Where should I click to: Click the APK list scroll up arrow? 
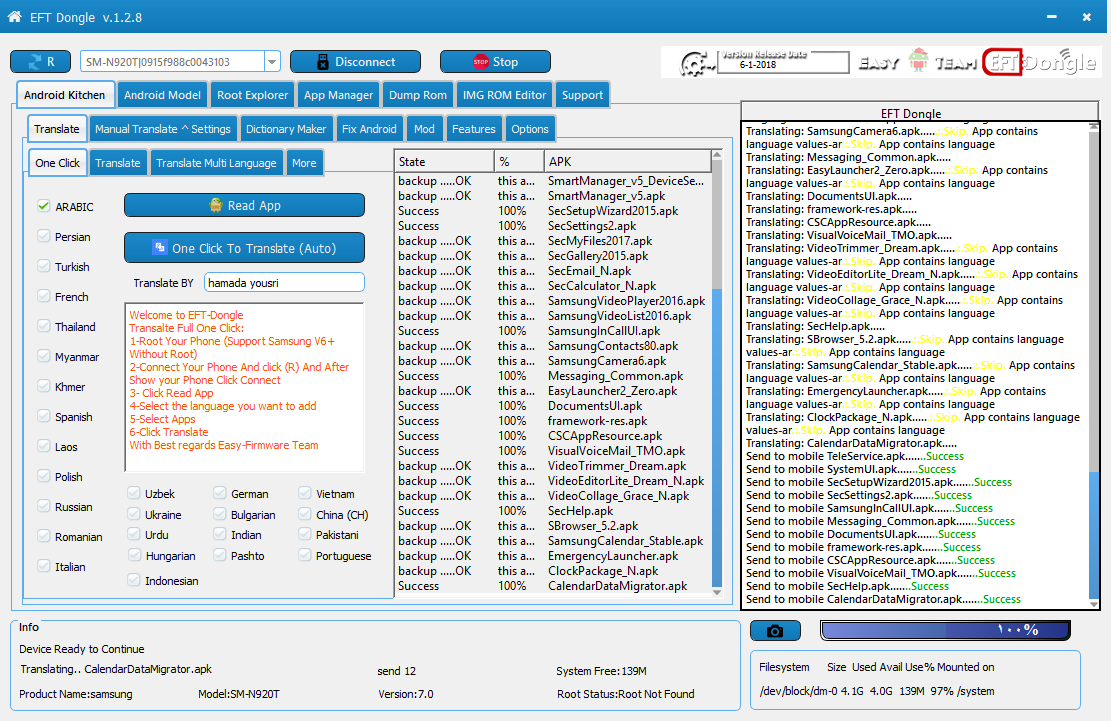click(x=716, y=154)
